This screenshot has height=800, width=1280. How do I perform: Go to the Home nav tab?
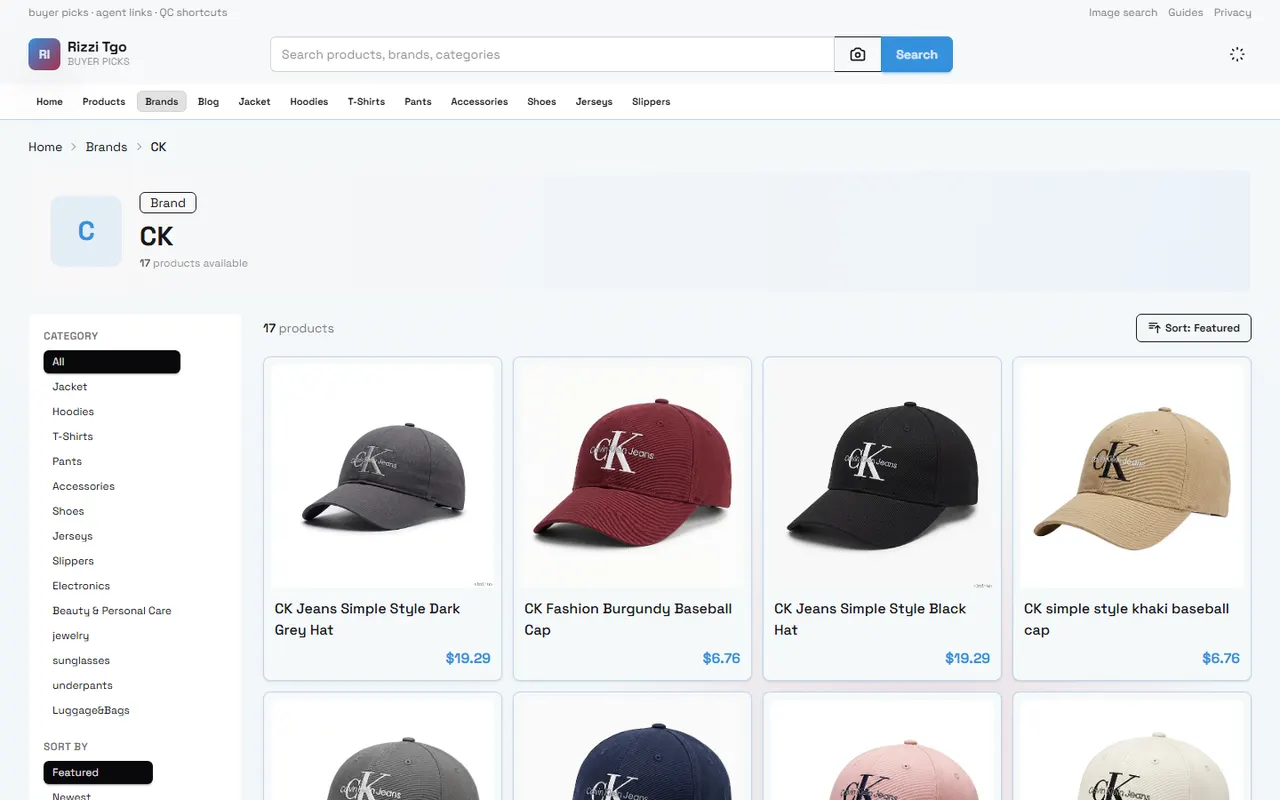[x=50, y=102]
